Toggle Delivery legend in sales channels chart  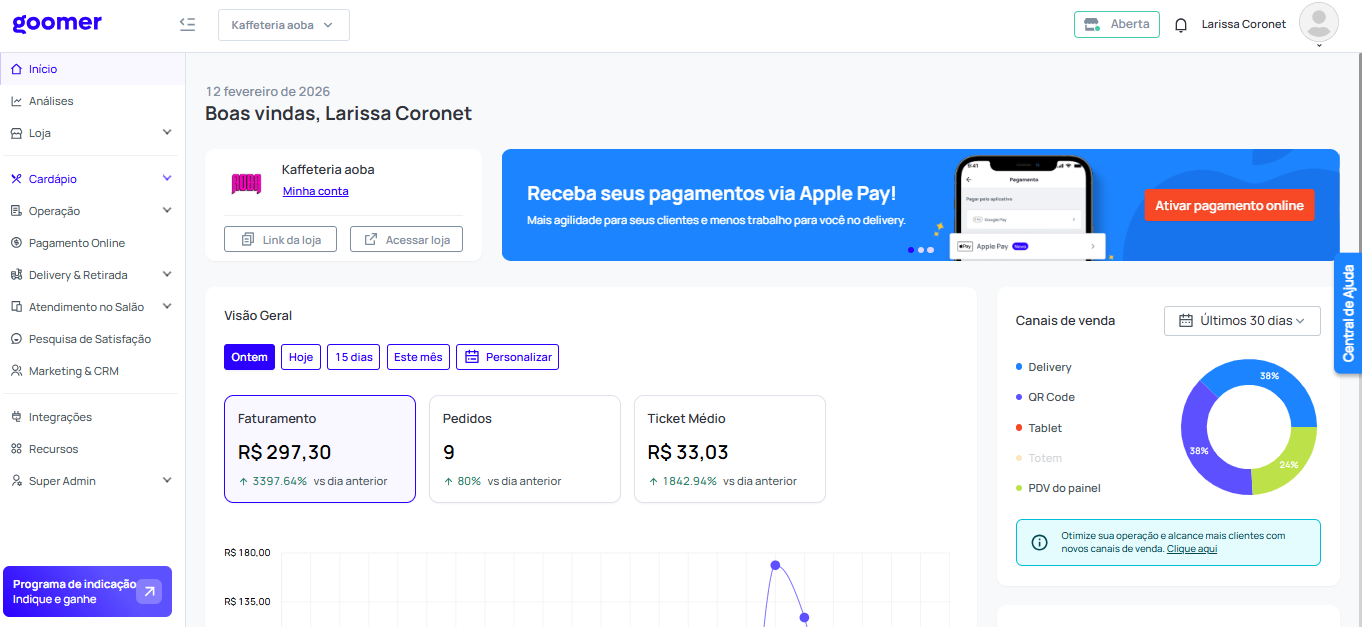click(x=1049, y=367)
